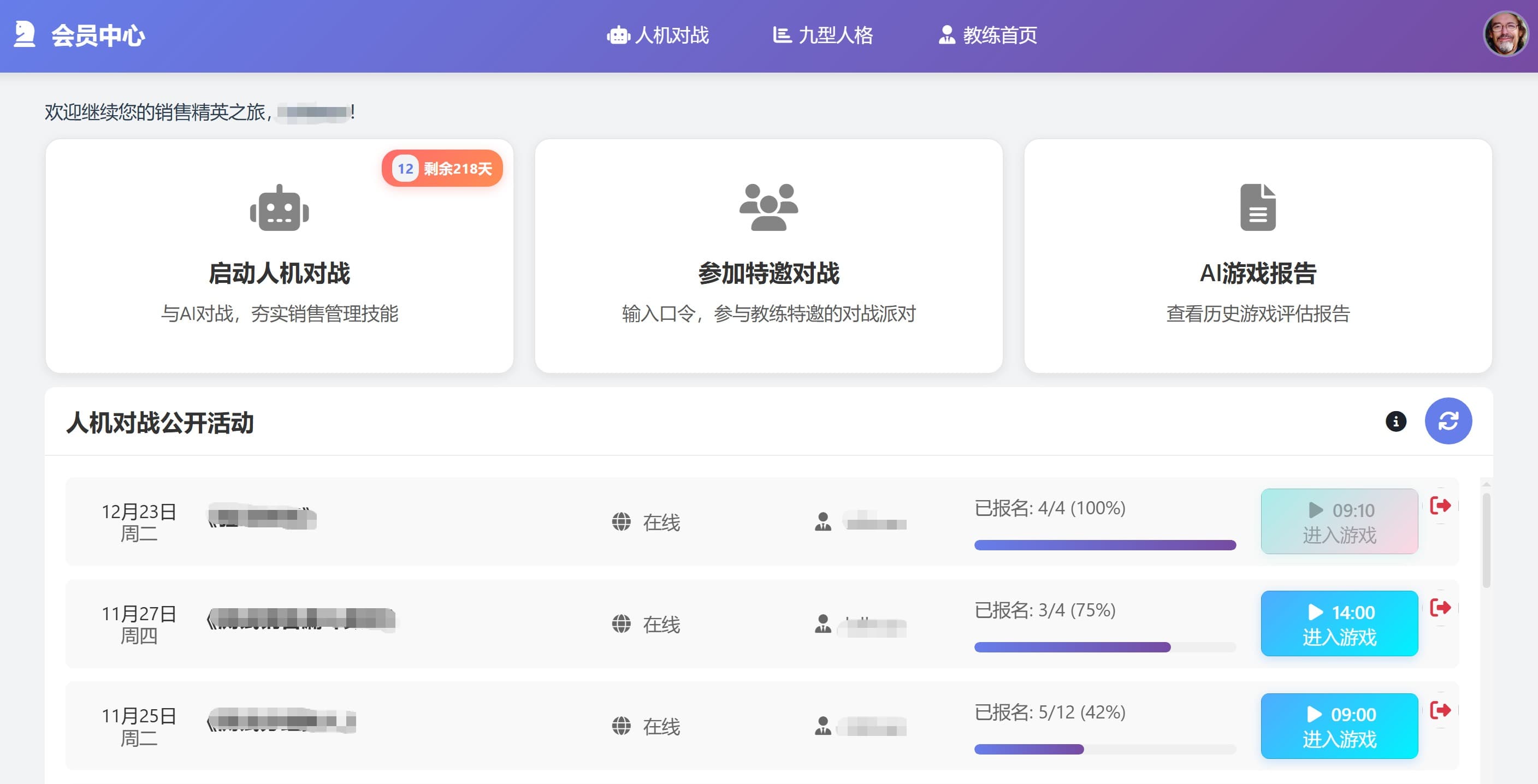Viewport: 1538px width, 784px height.
Task: Click the group icon in 参加特邀对战 card
Action: (768, 207)
